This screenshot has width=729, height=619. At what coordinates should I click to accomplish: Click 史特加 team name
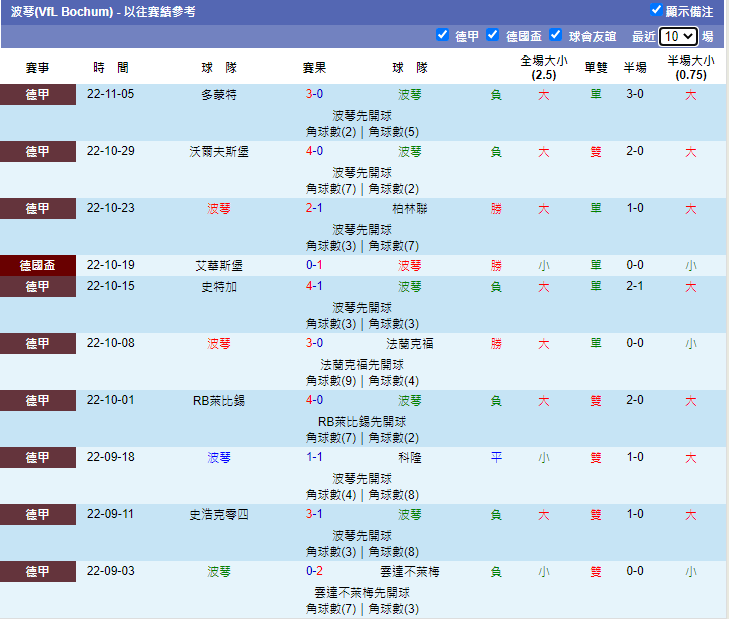tap(219, 287)
